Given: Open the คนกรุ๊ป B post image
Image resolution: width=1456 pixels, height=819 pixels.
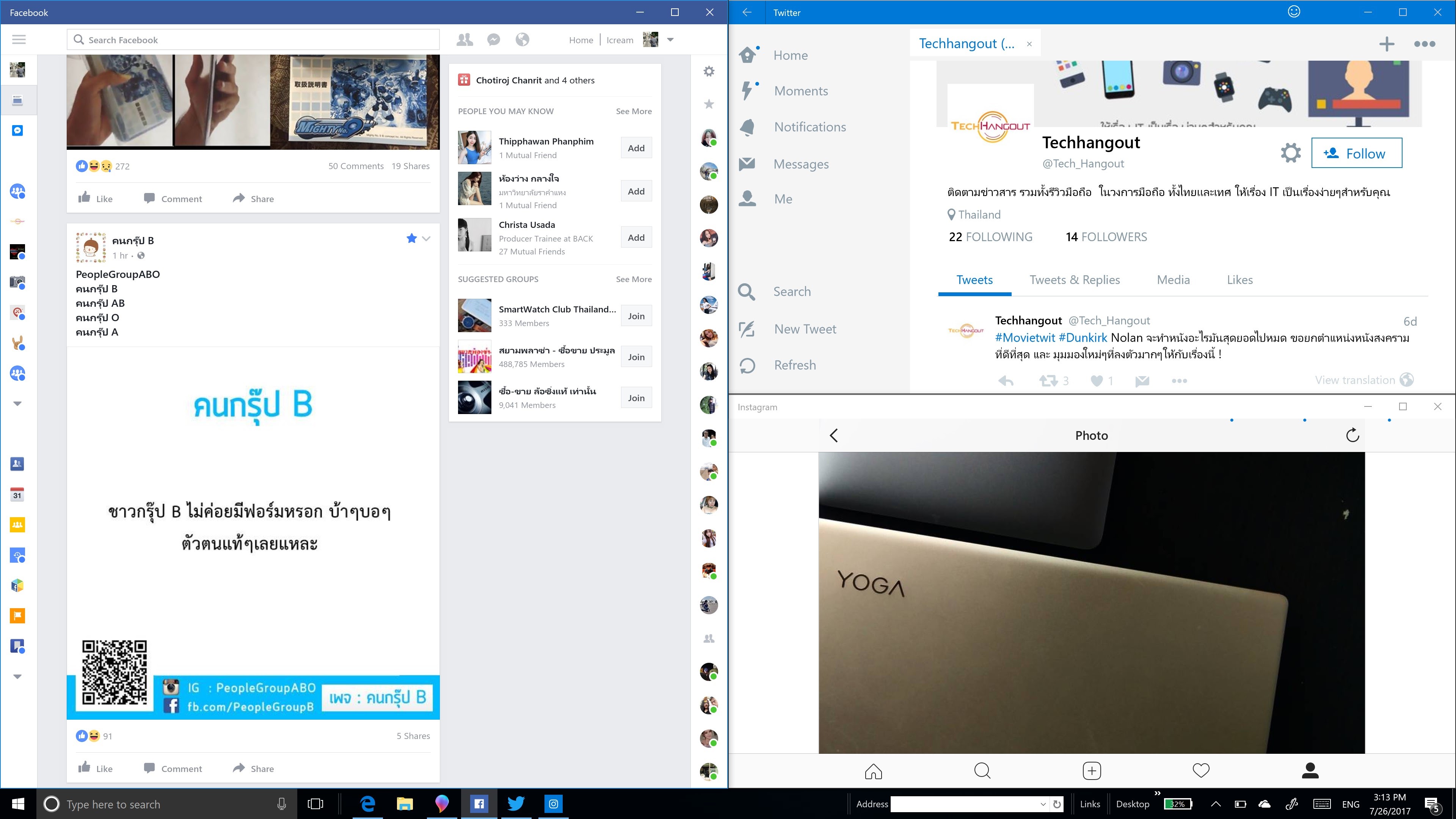Looking at the screenshot, I should [253, 533].
